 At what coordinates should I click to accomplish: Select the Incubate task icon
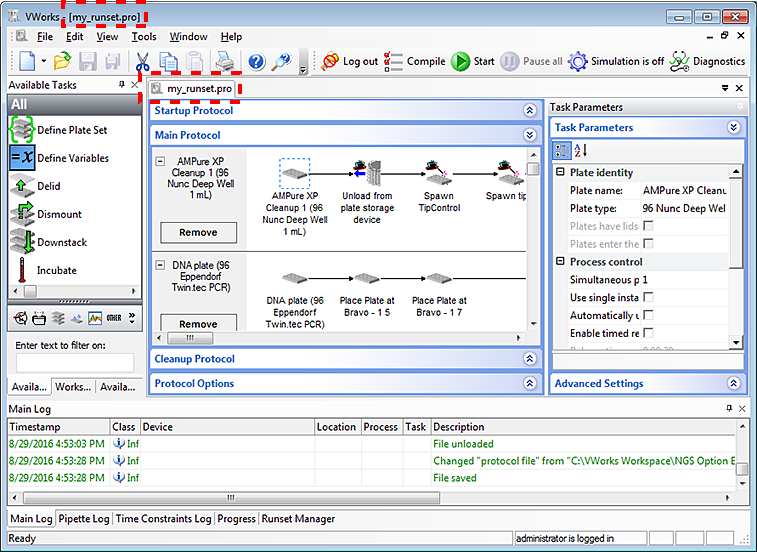pyautogui.click(x=22, y=270)
